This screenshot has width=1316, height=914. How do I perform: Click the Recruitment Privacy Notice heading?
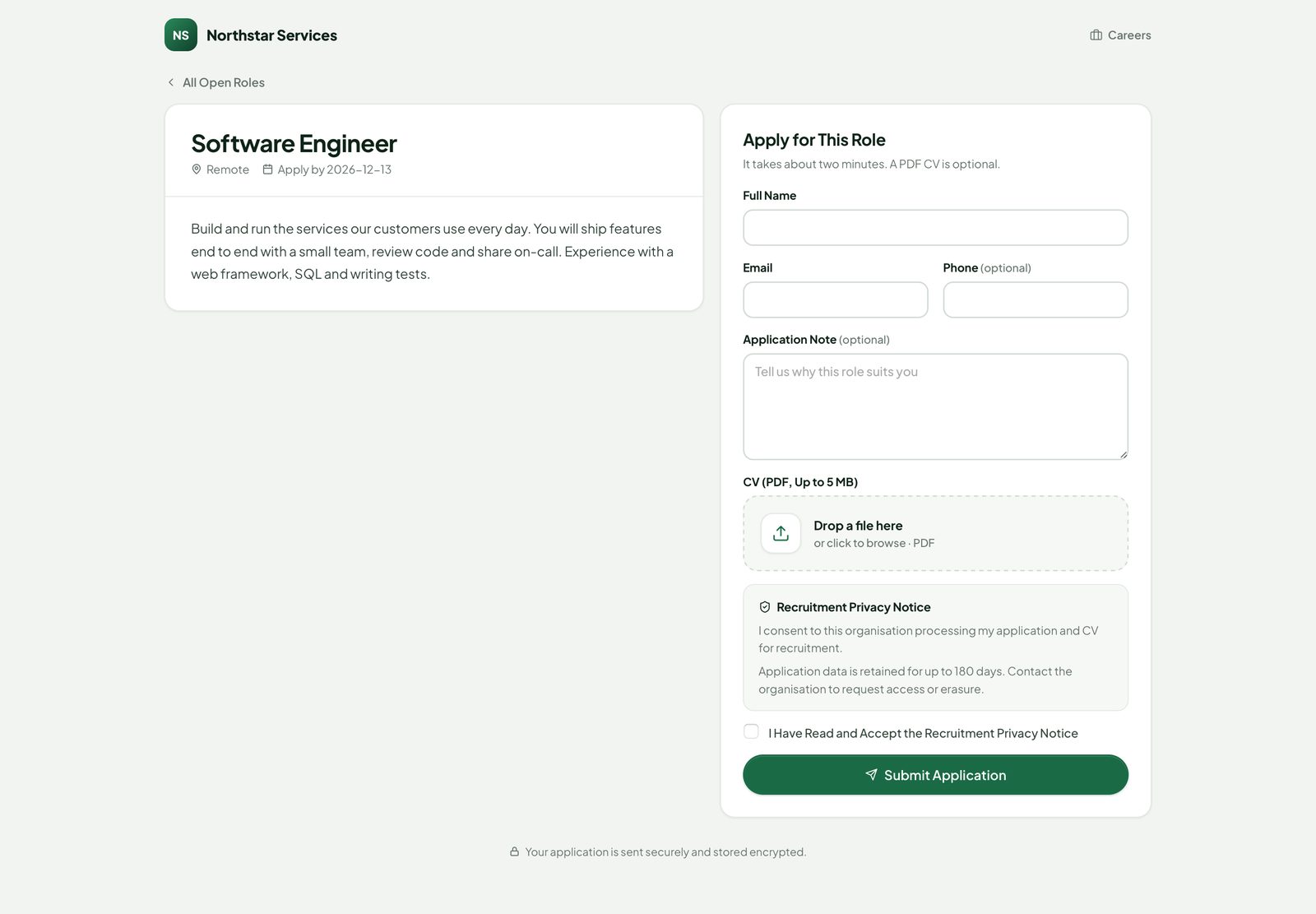[x=854, y=607]
